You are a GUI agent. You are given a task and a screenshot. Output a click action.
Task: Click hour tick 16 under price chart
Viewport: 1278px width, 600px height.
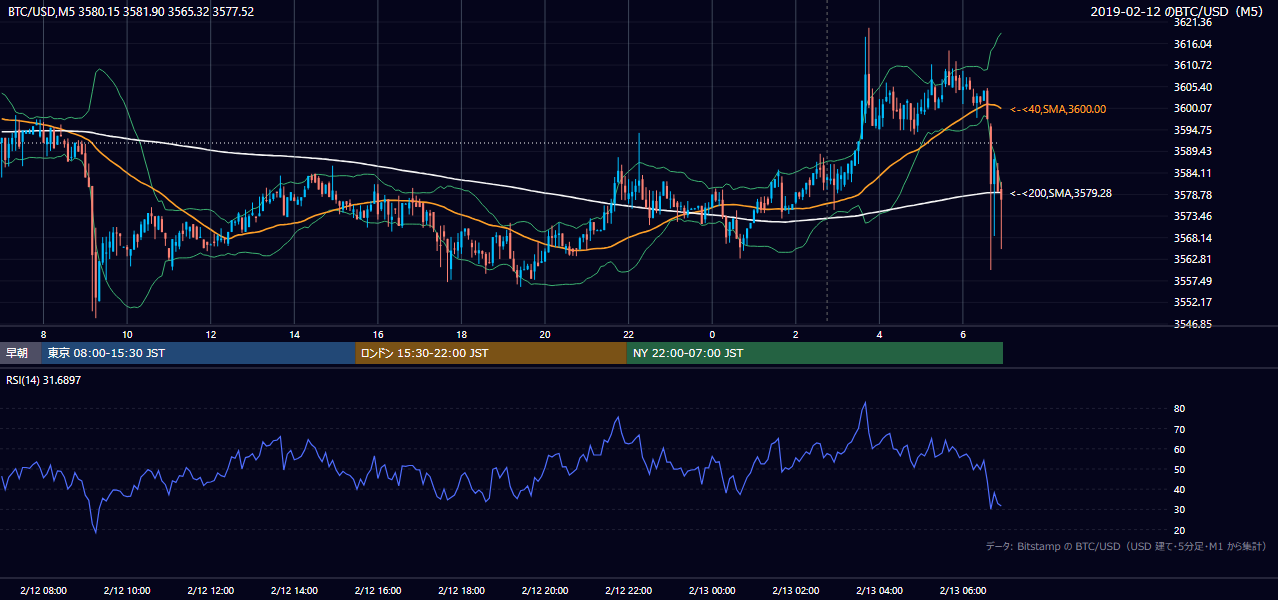[x=378, y=334]
